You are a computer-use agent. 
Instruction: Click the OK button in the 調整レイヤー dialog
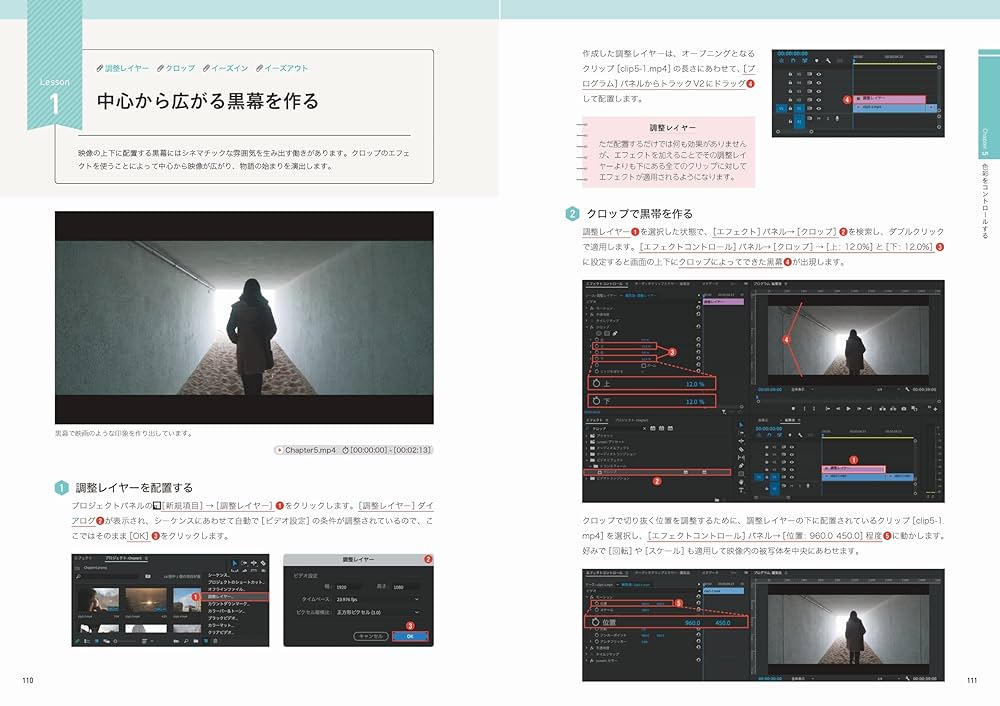pyautogui.click(x=412, y=635)
